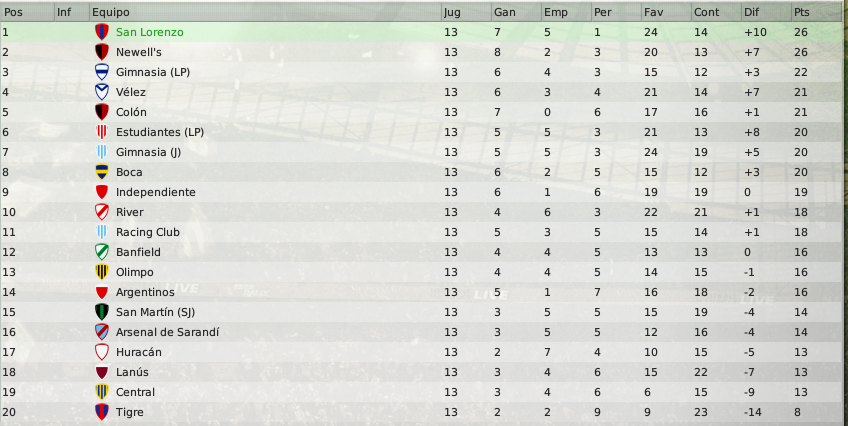Click the Newell's club badge icon

[102, 52]
